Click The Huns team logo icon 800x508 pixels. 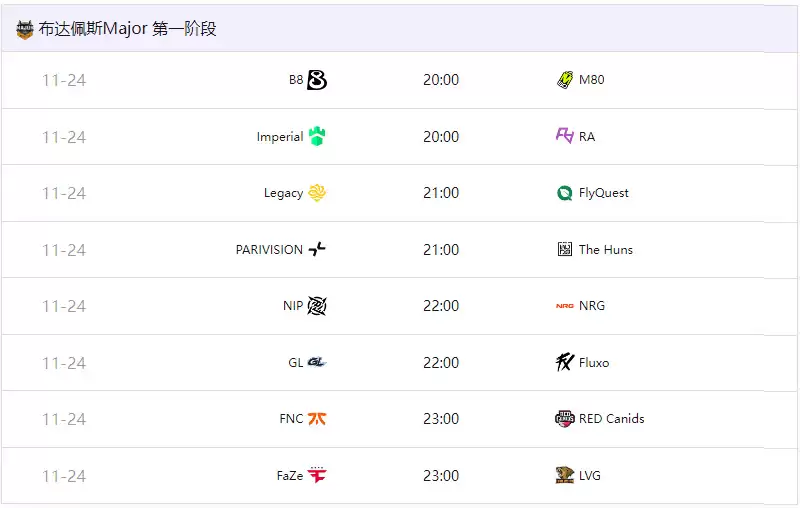click(x=565, y=249)
